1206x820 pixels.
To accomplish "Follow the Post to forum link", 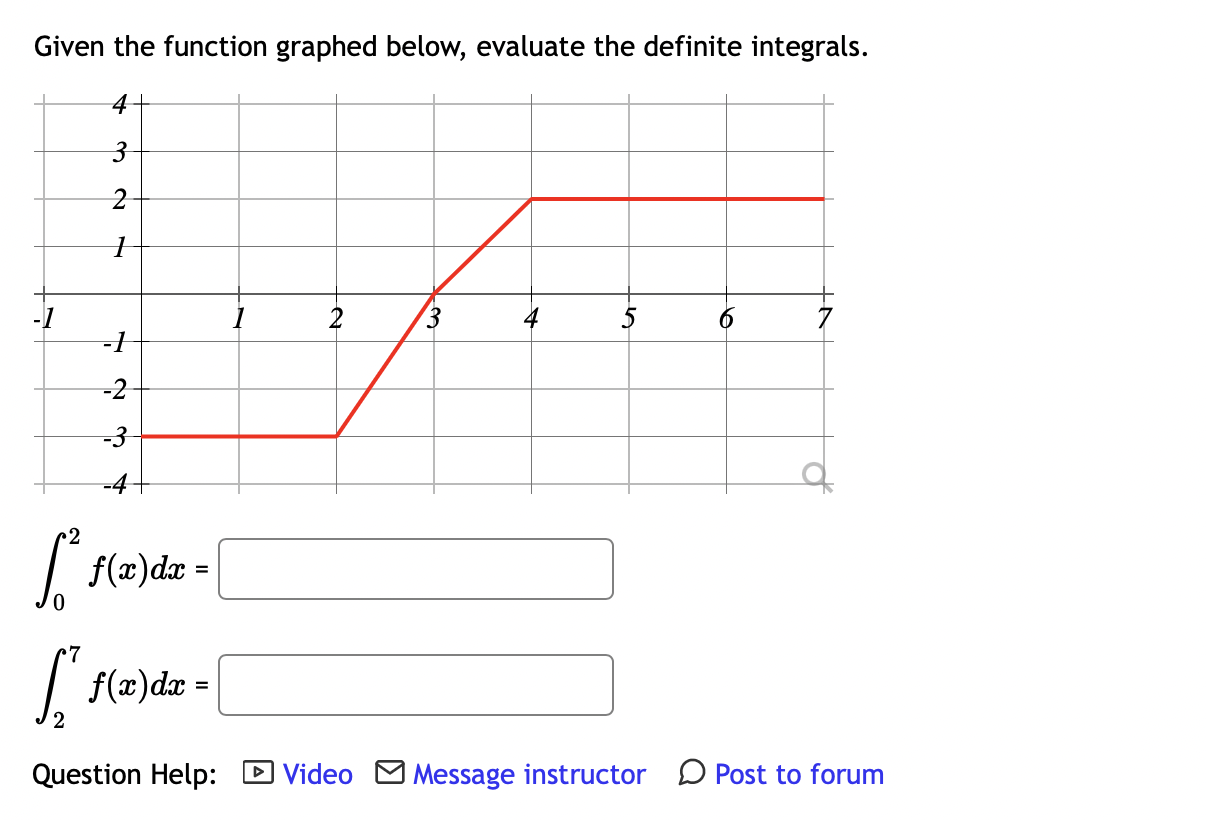I will (x=797, y=774).
